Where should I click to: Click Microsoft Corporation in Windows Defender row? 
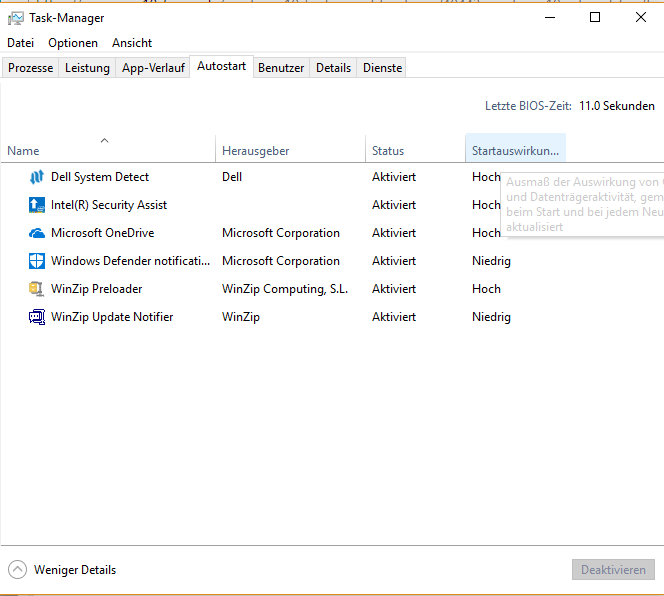click(x=281, y=261)
